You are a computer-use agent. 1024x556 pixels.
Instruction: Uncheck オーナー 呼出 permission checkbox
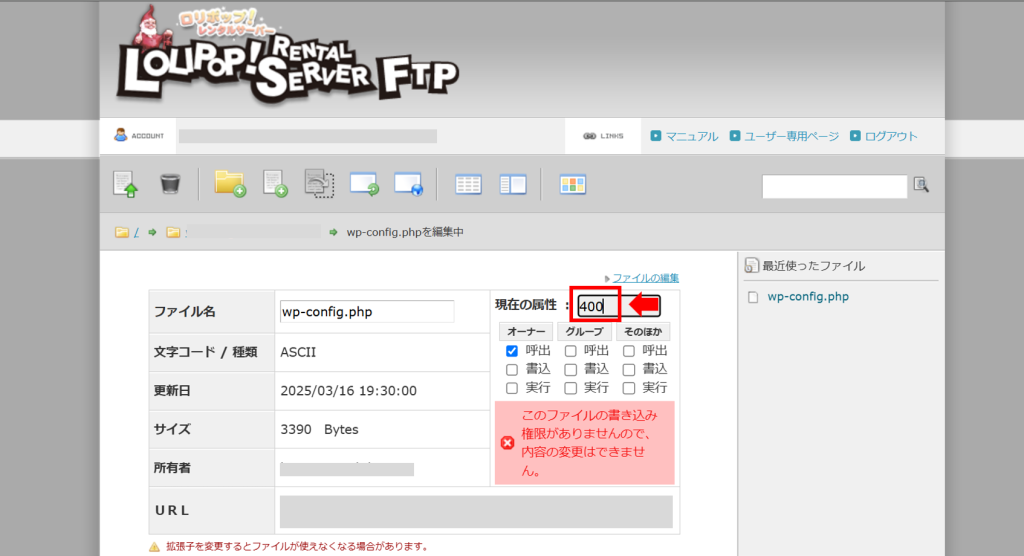point(512,351)
